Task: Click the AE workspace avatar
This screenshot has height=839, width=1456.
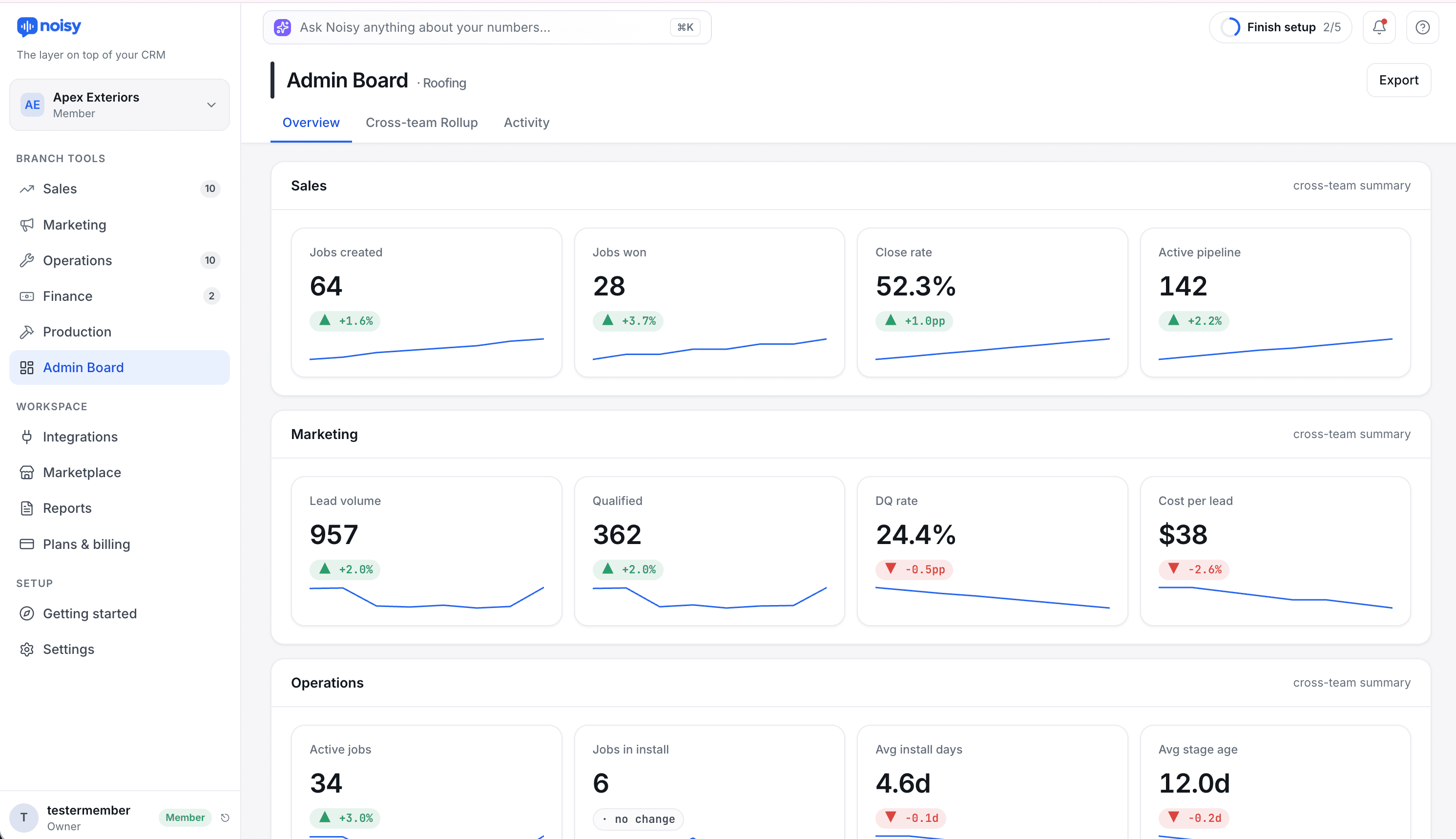Action: (x=32, y=105)
